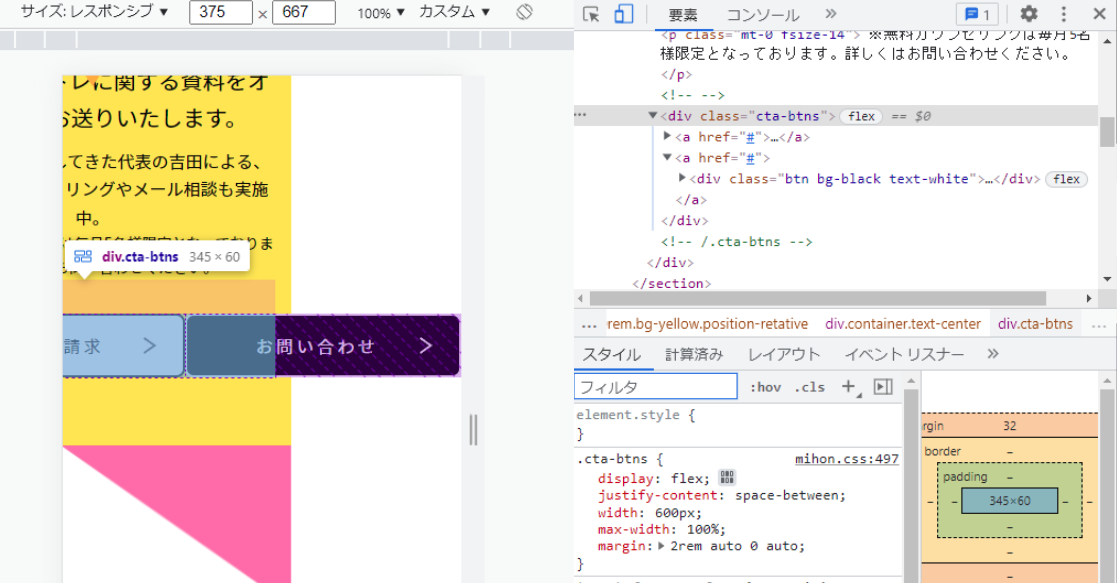Click the viewport resize handle on right edge
This screenshot has height=583, width=1117.
coord(473,430)
